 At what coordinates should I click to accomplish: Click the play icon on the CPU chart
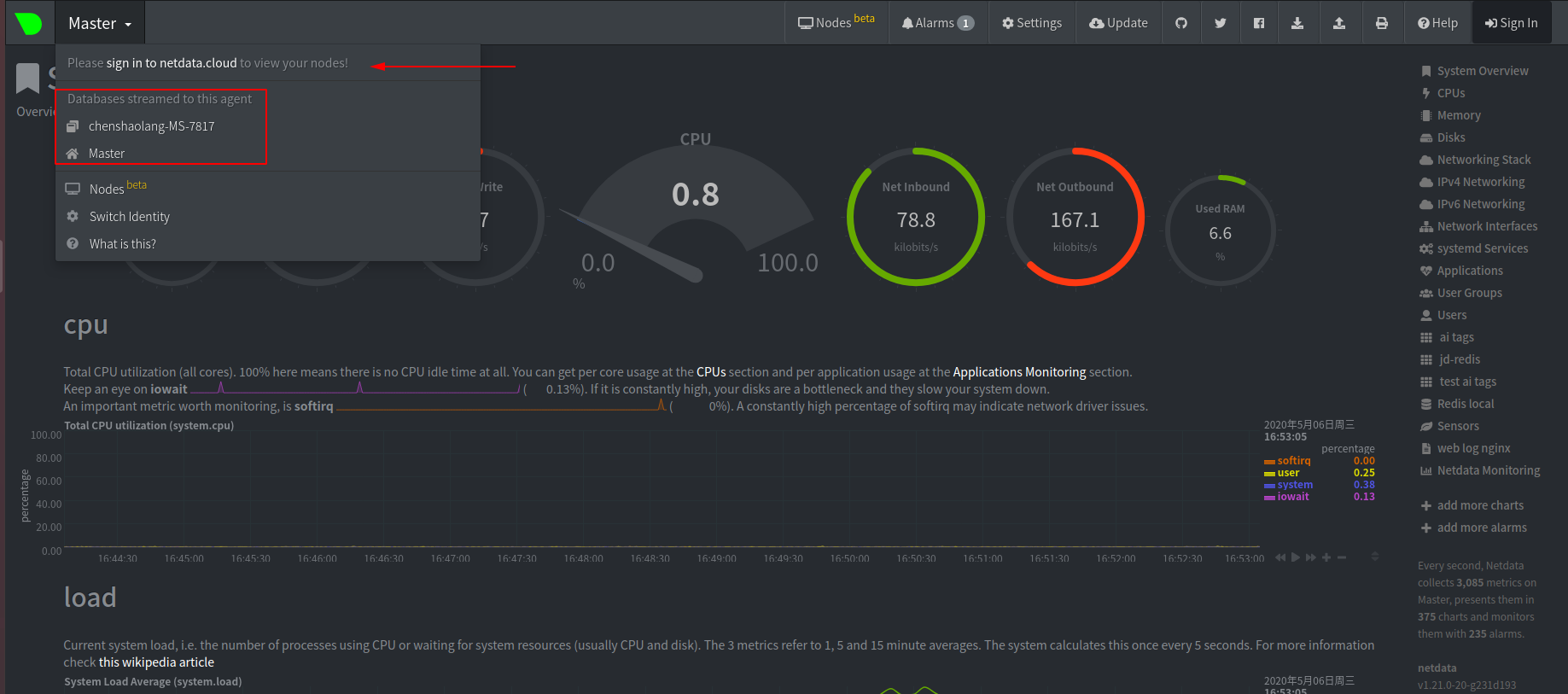click(1296, 557)
